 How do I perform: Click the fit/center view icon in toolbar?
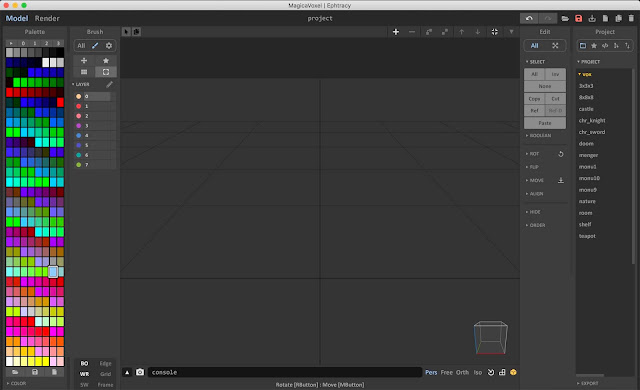pyautogui.click(x=494, y=32)
